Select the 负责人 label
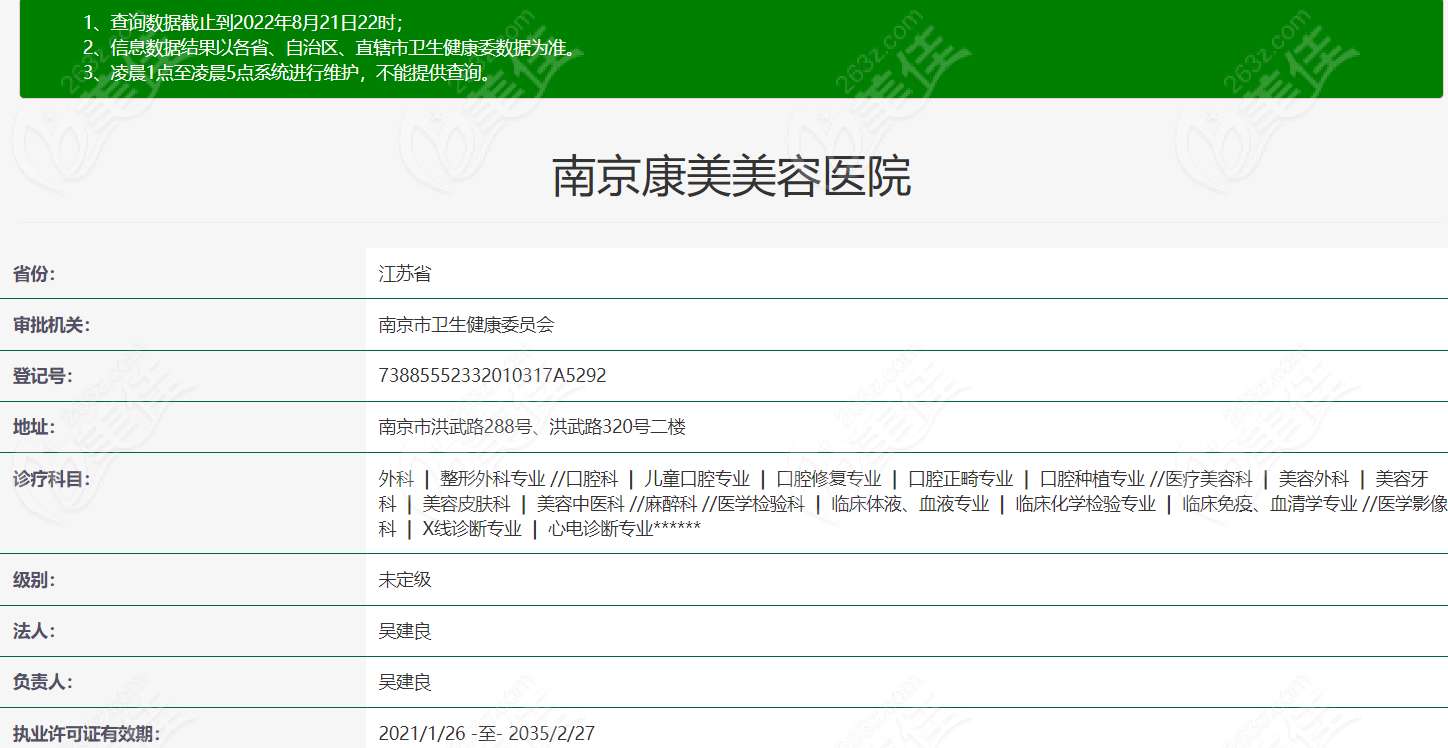 tap(42, 682)
